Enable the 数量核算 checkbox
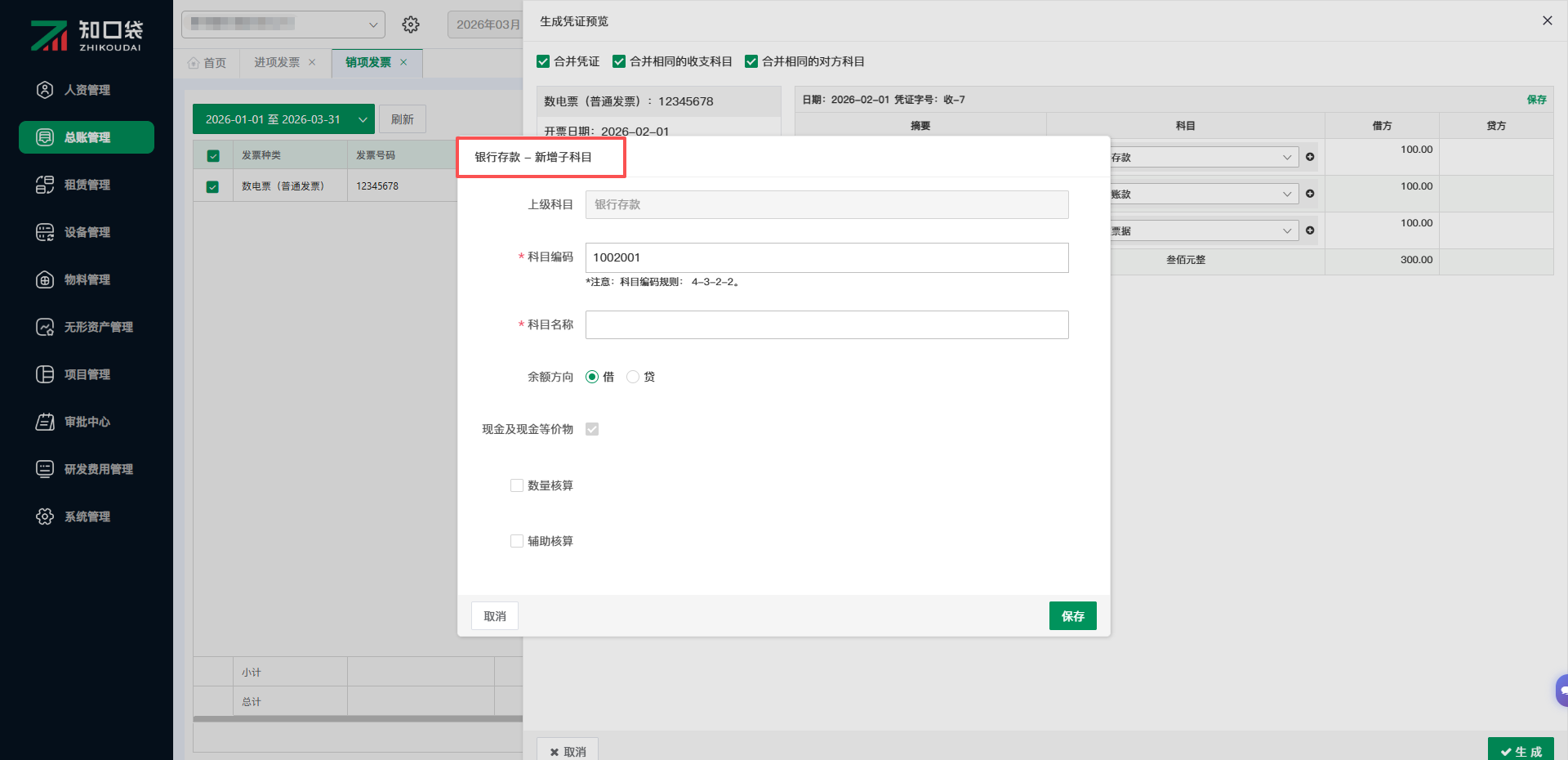The width and height of the screenshot is (1568, 760). coord(517,485)
